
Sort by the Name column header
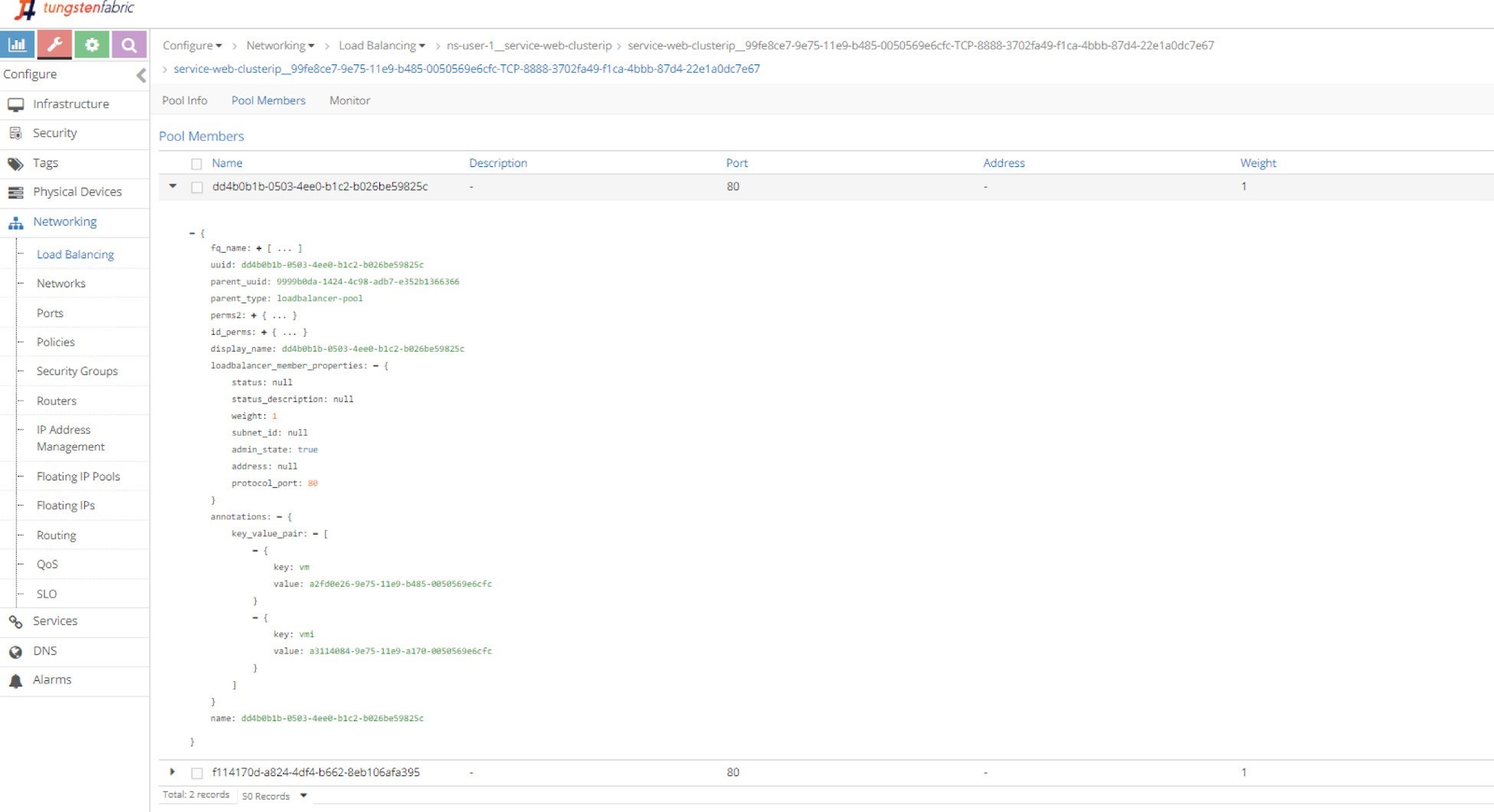tap(227, 163)
